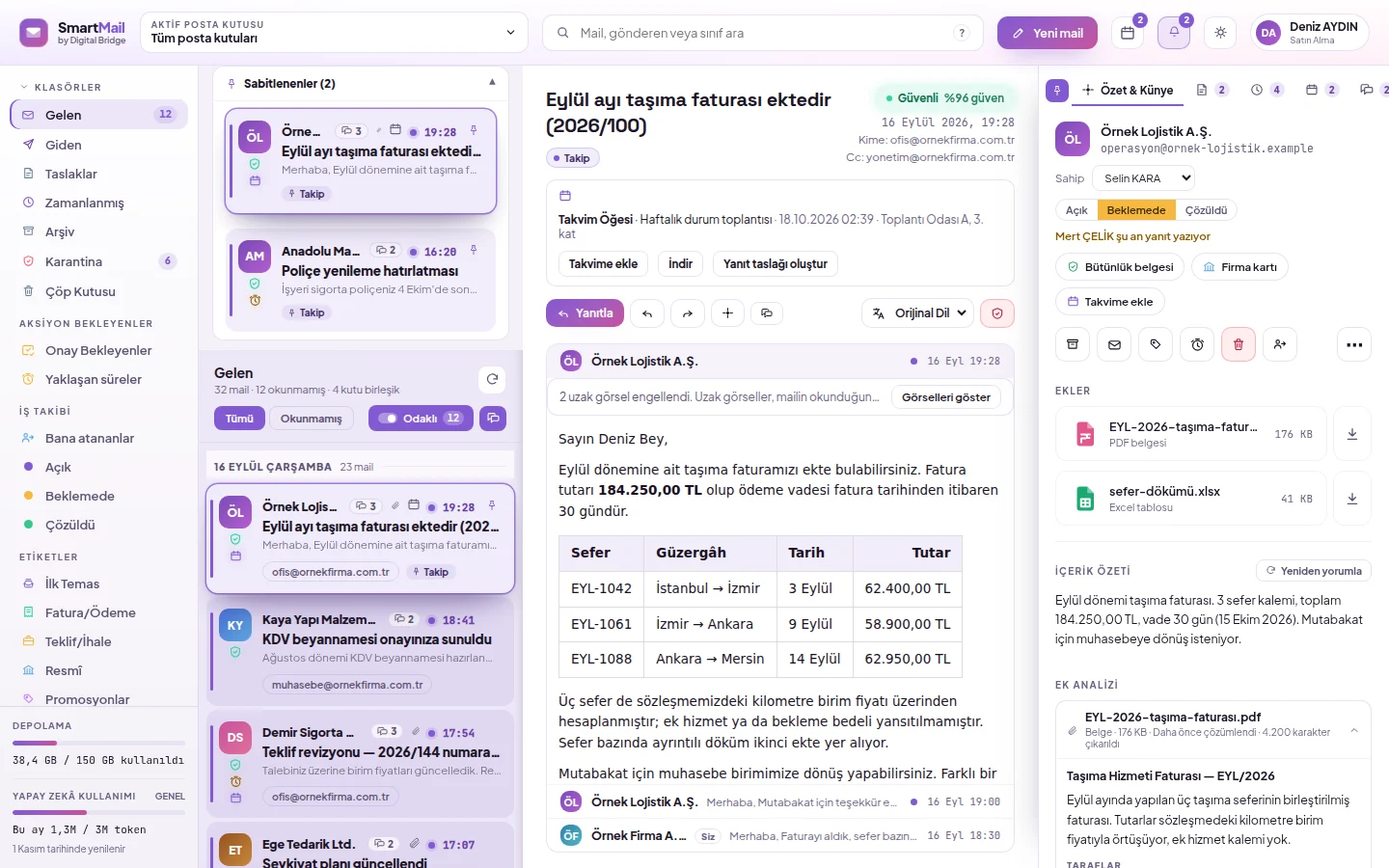Click the purple pin button in side panel
This screenshot has width=1389, height=868.
point(1057,90)
